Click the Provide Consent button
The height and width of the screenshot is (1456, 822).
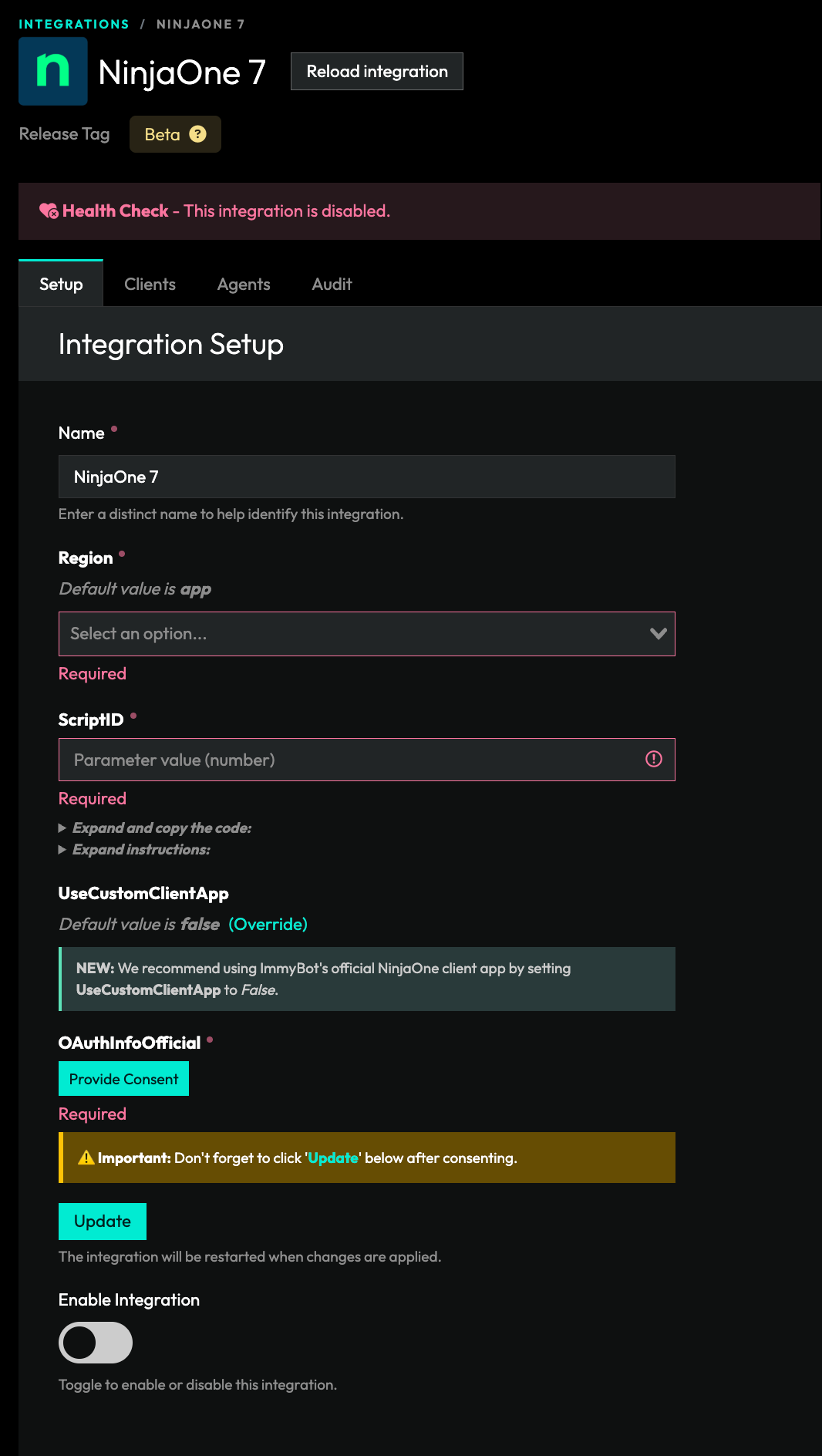pos(123,1079)
